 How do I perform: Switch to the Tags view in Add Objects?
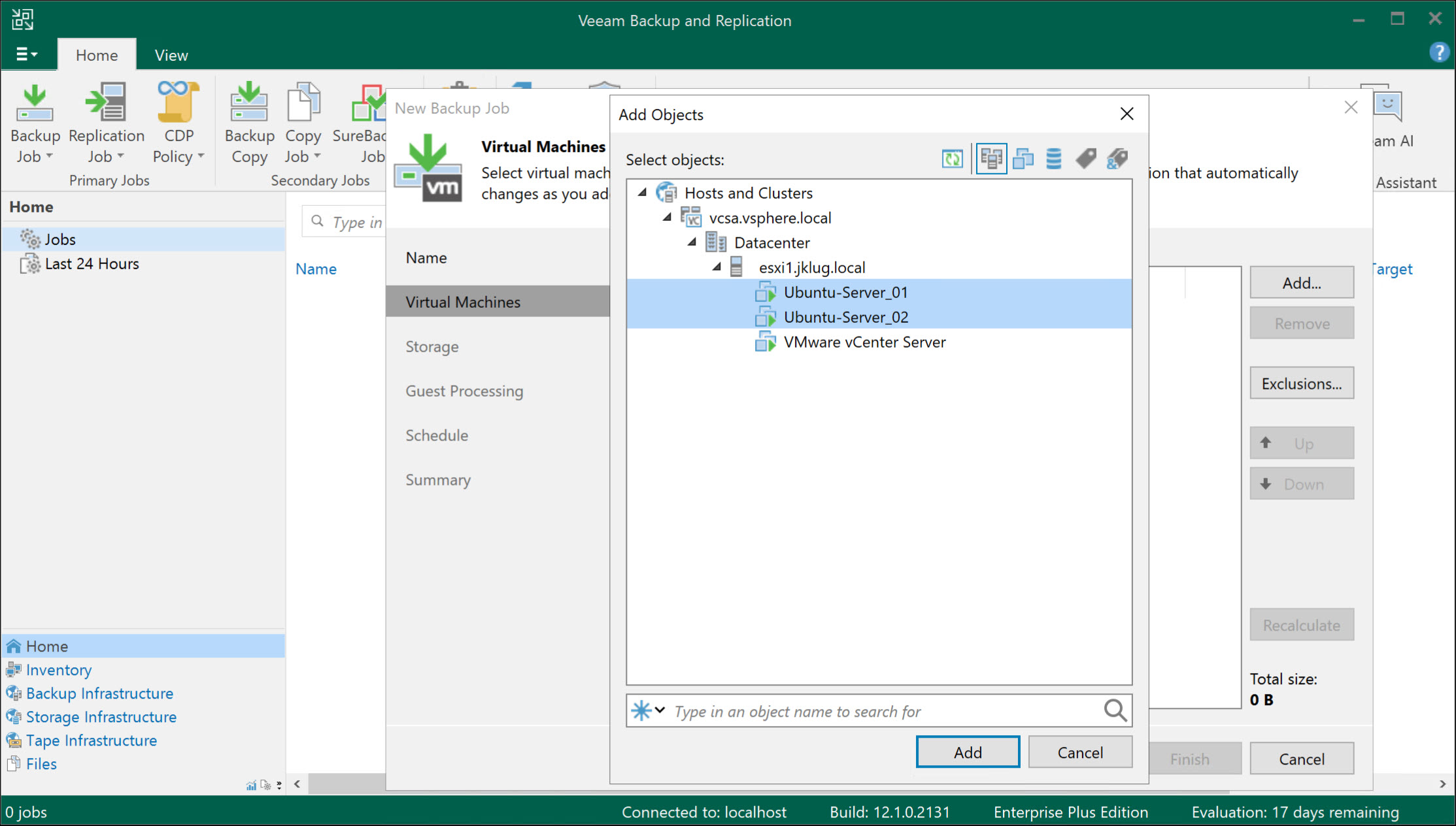tap(1085, 158)
